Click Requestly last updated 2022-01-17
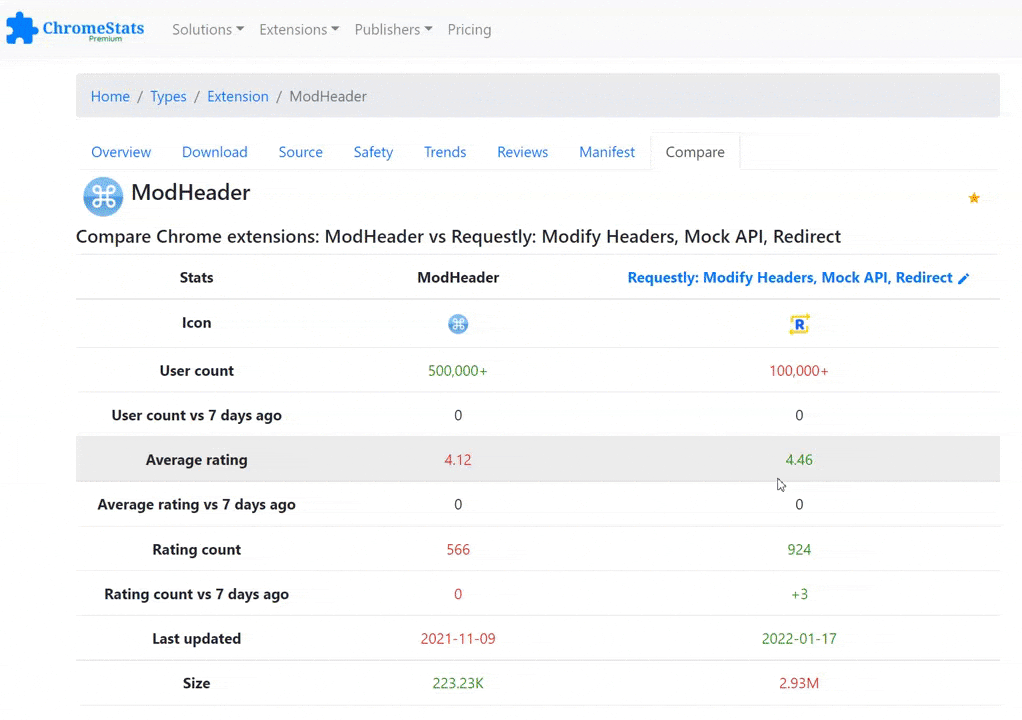The height and width of the screenshot is (720, 1022). [799, 639]
